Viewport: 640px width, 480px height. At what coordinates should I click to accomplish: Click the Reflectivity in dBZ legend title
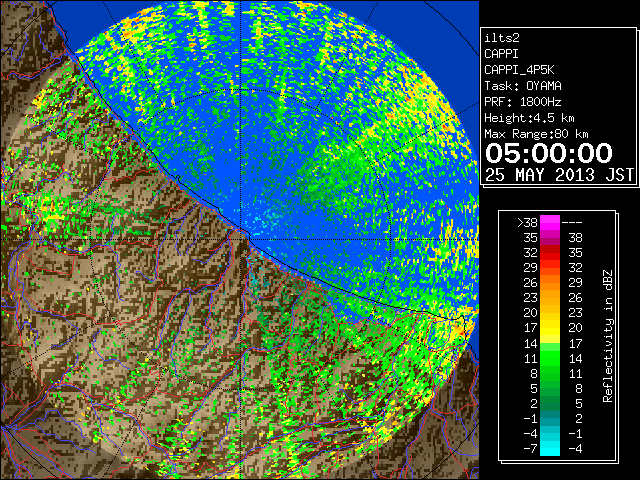pos(607,336)
